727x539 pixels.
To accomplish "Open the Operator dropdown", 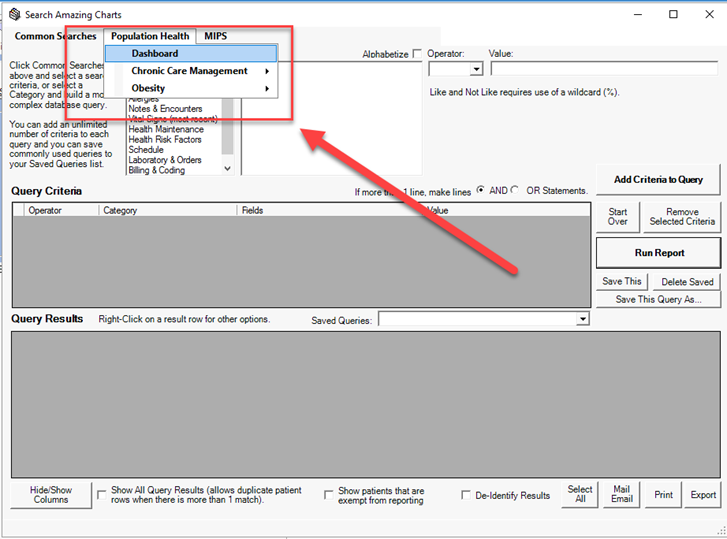I will coord(476,69).
